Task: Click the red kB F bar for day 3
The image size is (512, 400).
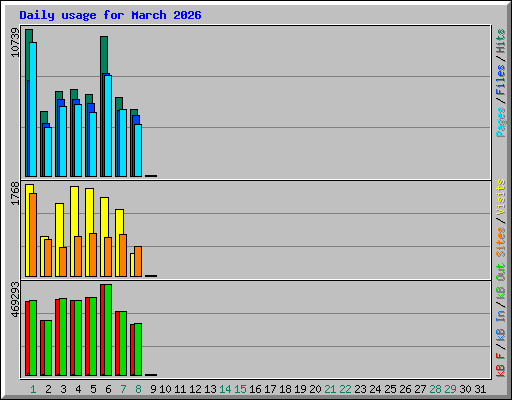Action: 57,337
